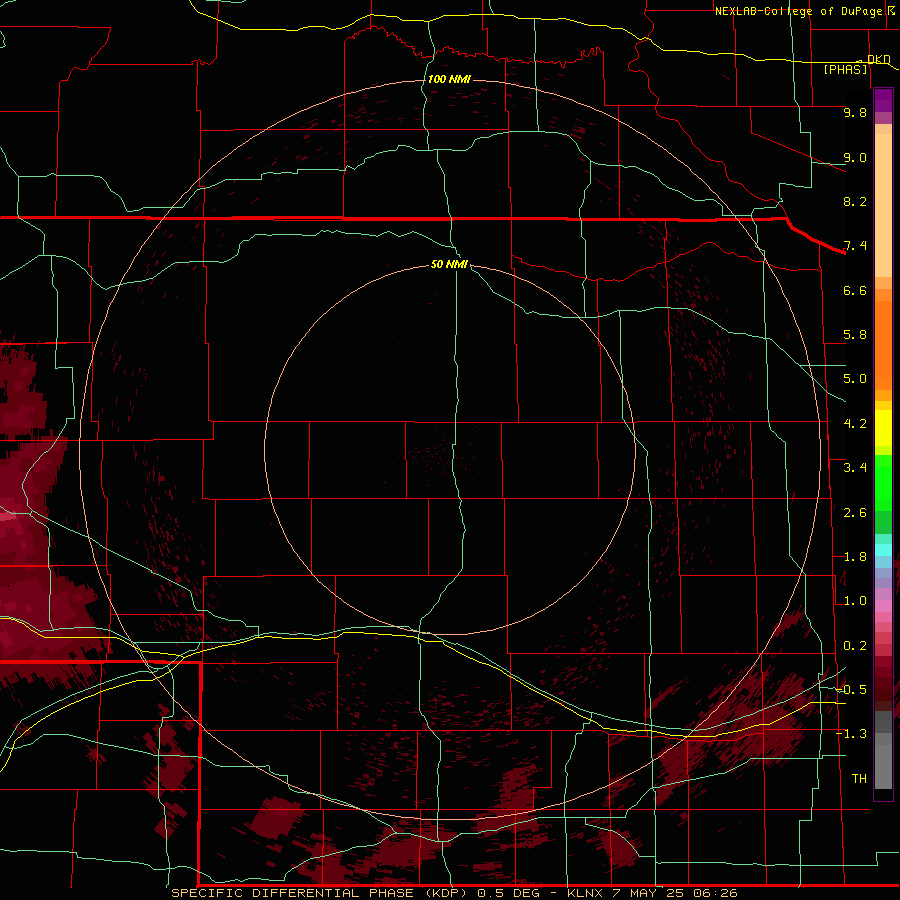Viewport: 900px width, 900px height.
Task: Click the 5.0 legend value
Action: coord(855,379)
